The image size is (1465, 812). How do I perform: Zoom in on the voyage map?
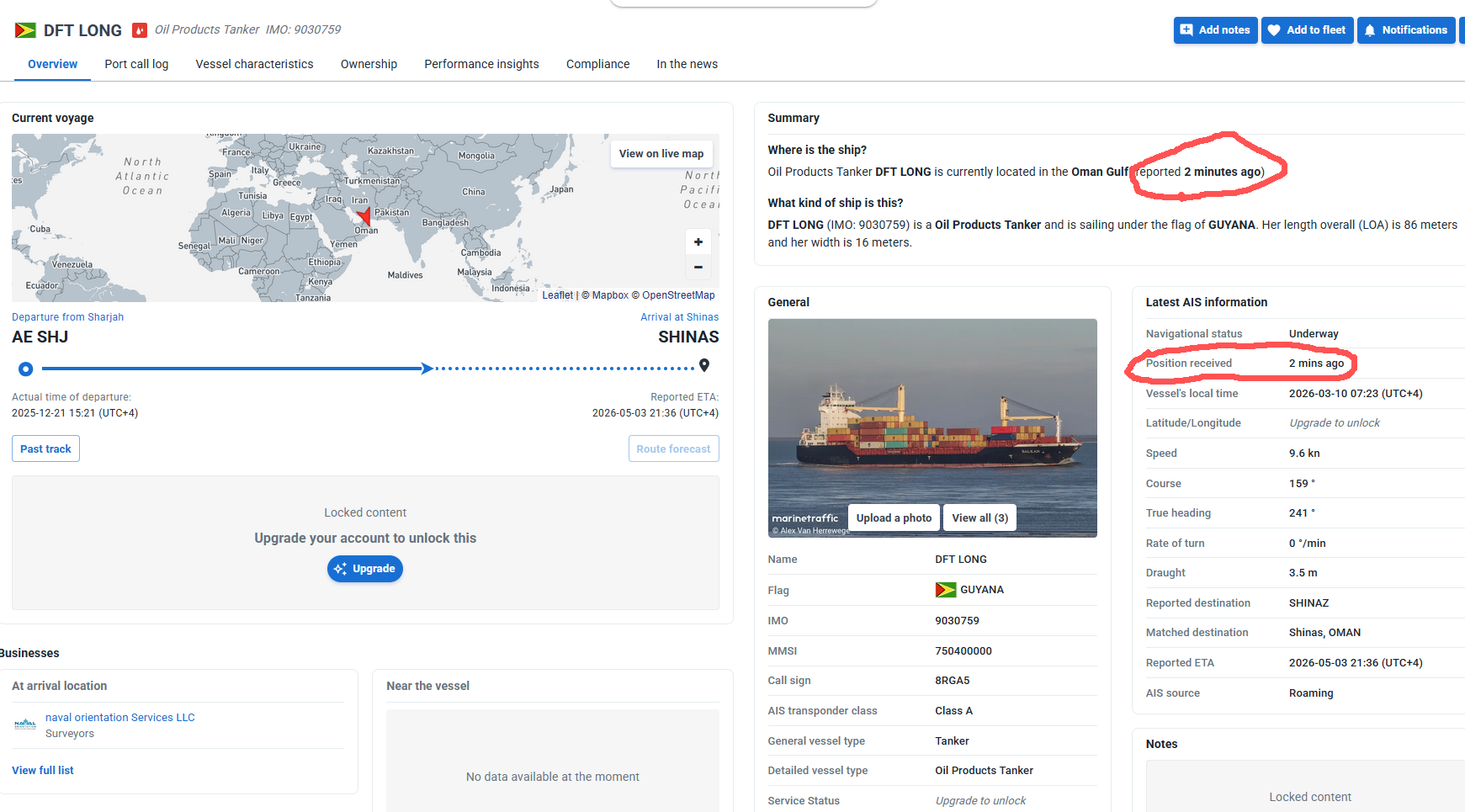(698, 241)
